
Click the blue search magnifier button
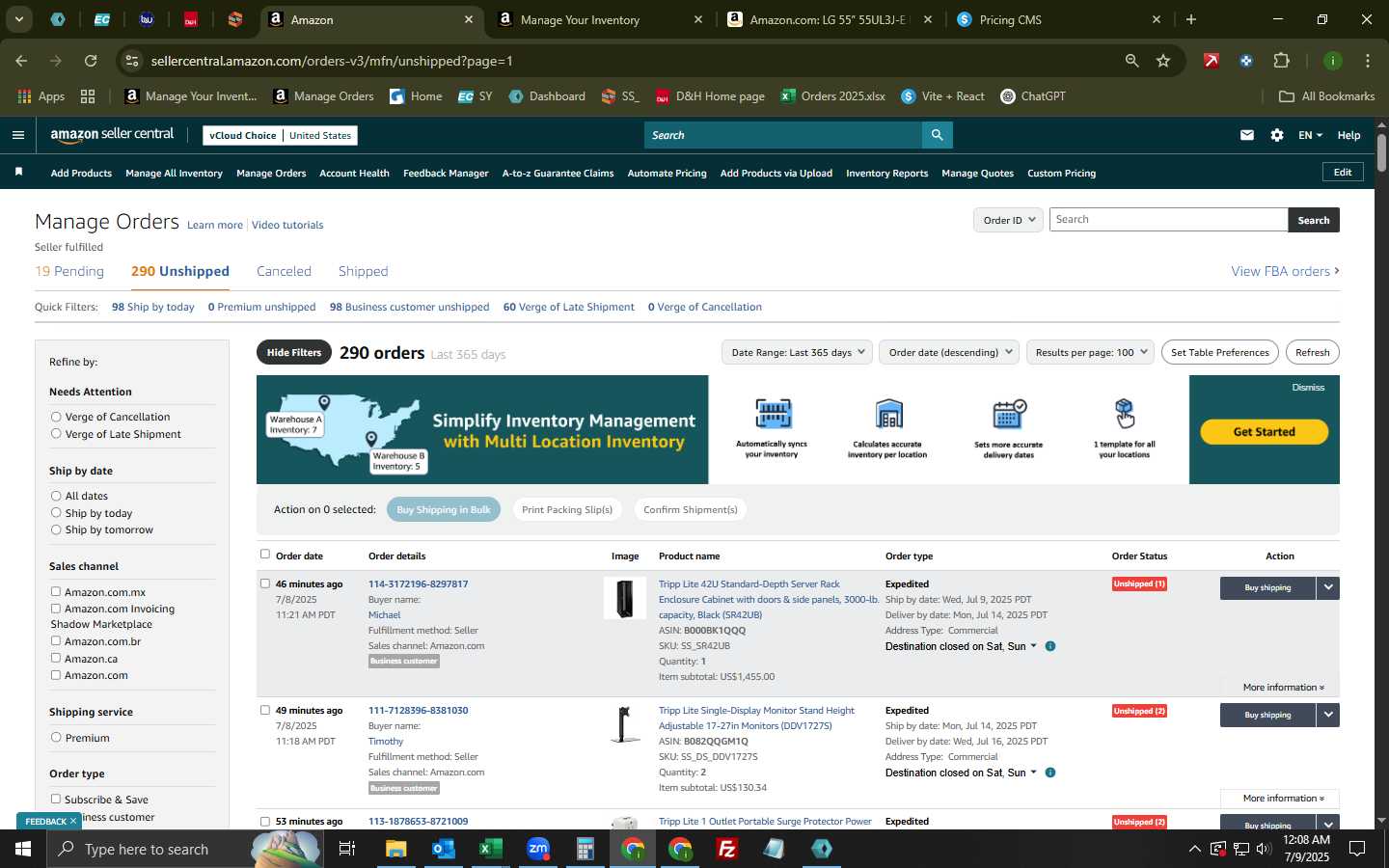937,135
